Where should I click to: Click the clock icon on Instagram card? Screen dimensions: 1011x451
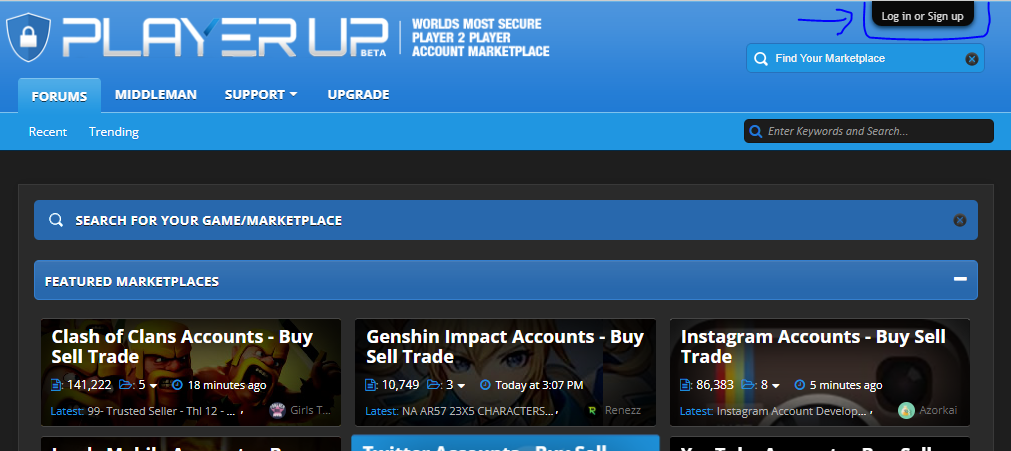pos(800,385)
